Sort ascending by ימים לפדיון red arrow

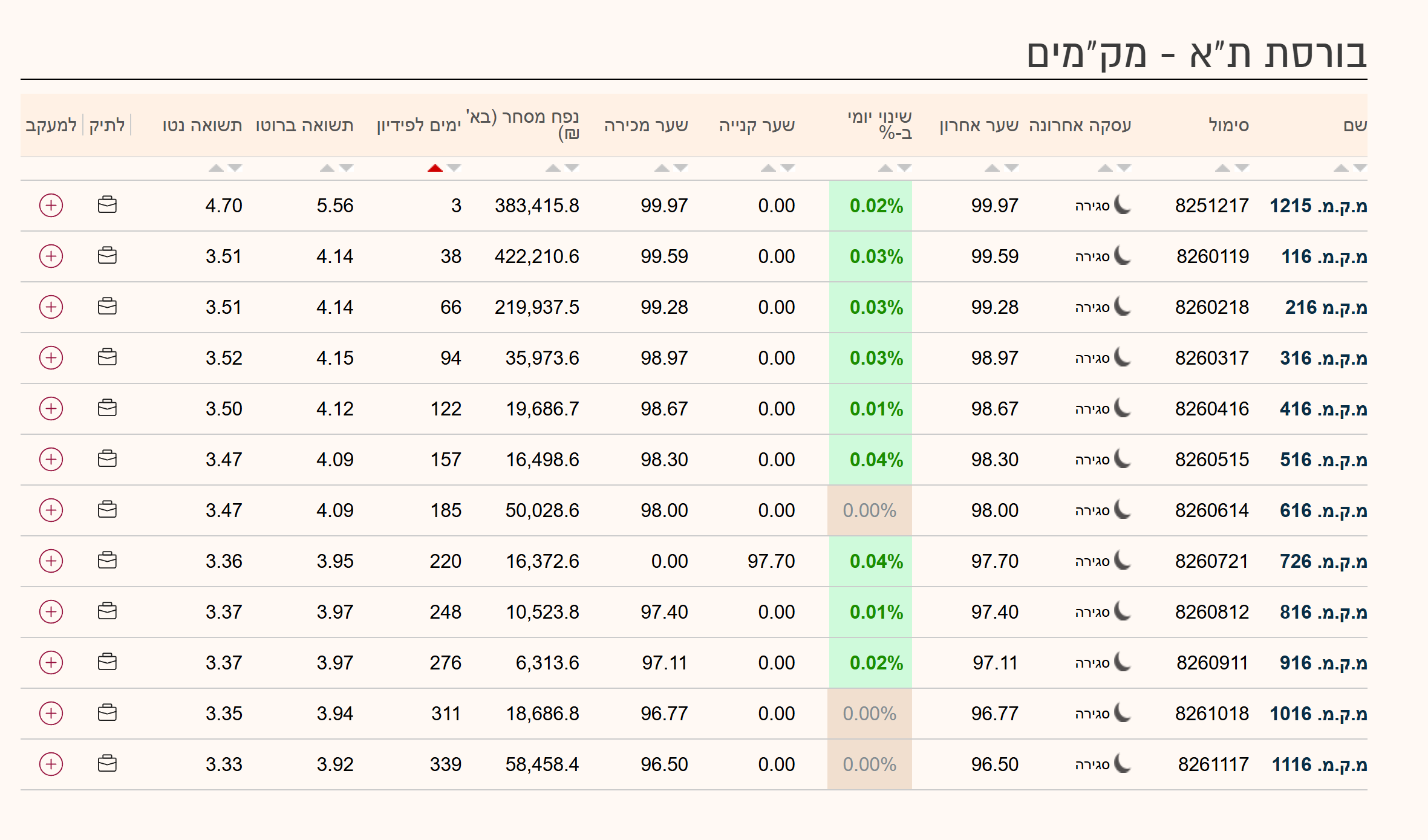tap(435, 168)
